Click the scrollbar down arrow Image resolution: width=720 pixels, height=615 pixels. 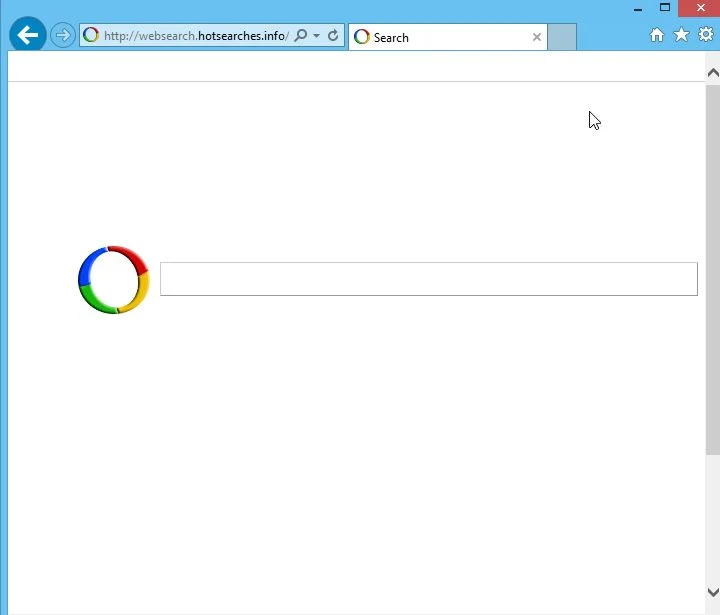tap(713, 592)
